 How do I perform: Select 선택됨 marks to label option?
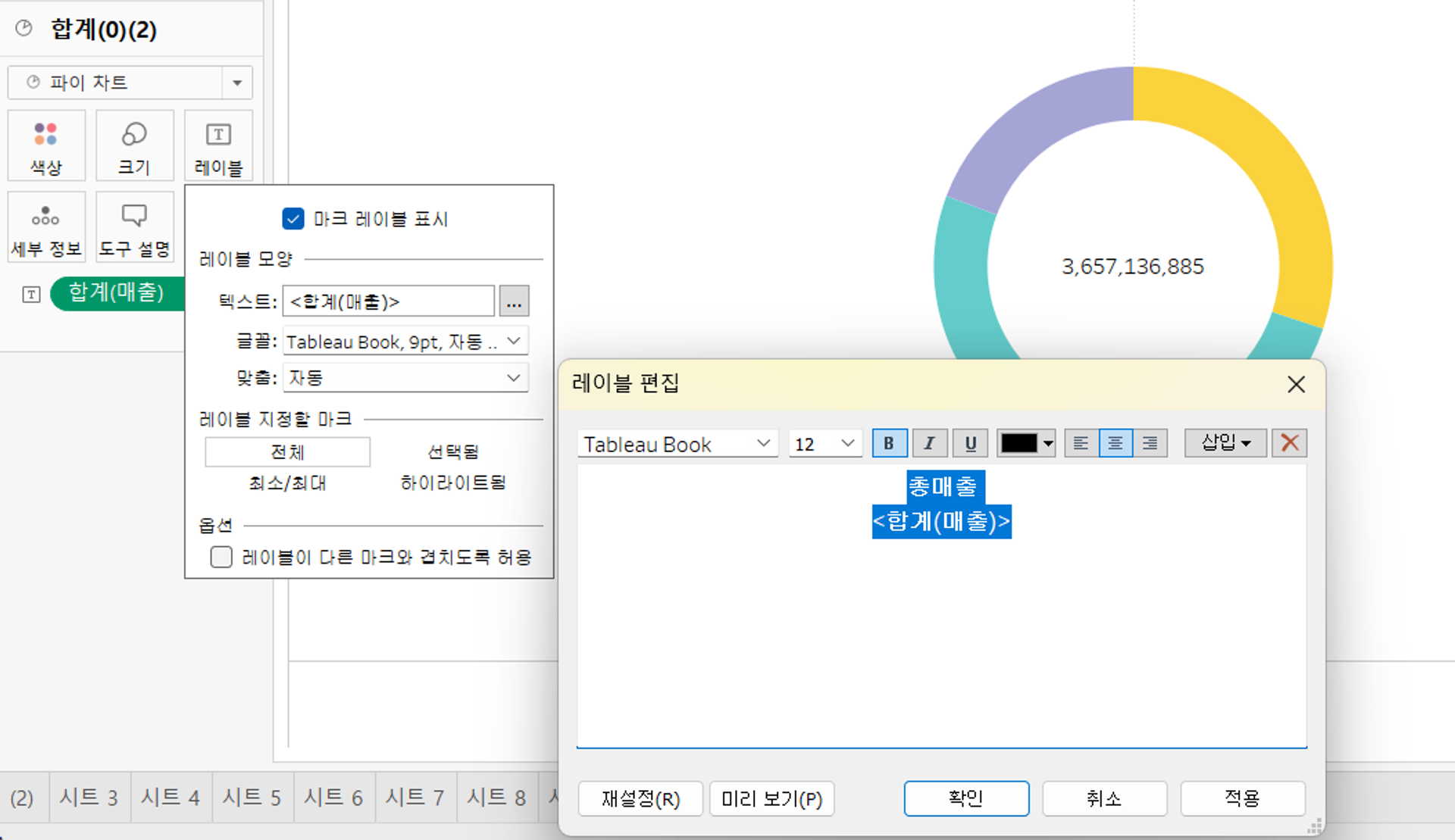(453, 452)
